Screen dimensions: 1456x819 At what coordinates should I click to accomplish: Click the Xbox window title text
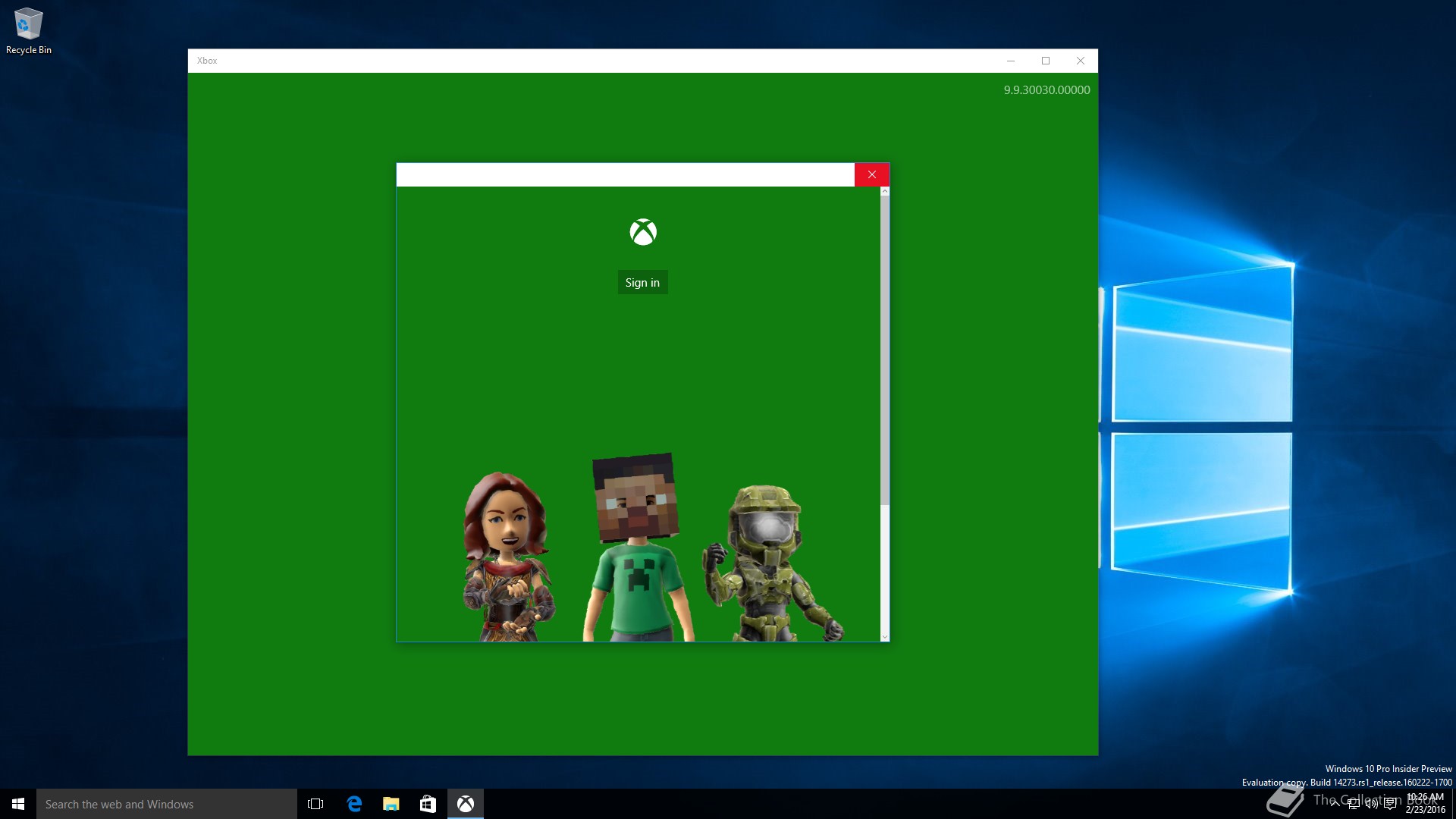pos(207,61)
